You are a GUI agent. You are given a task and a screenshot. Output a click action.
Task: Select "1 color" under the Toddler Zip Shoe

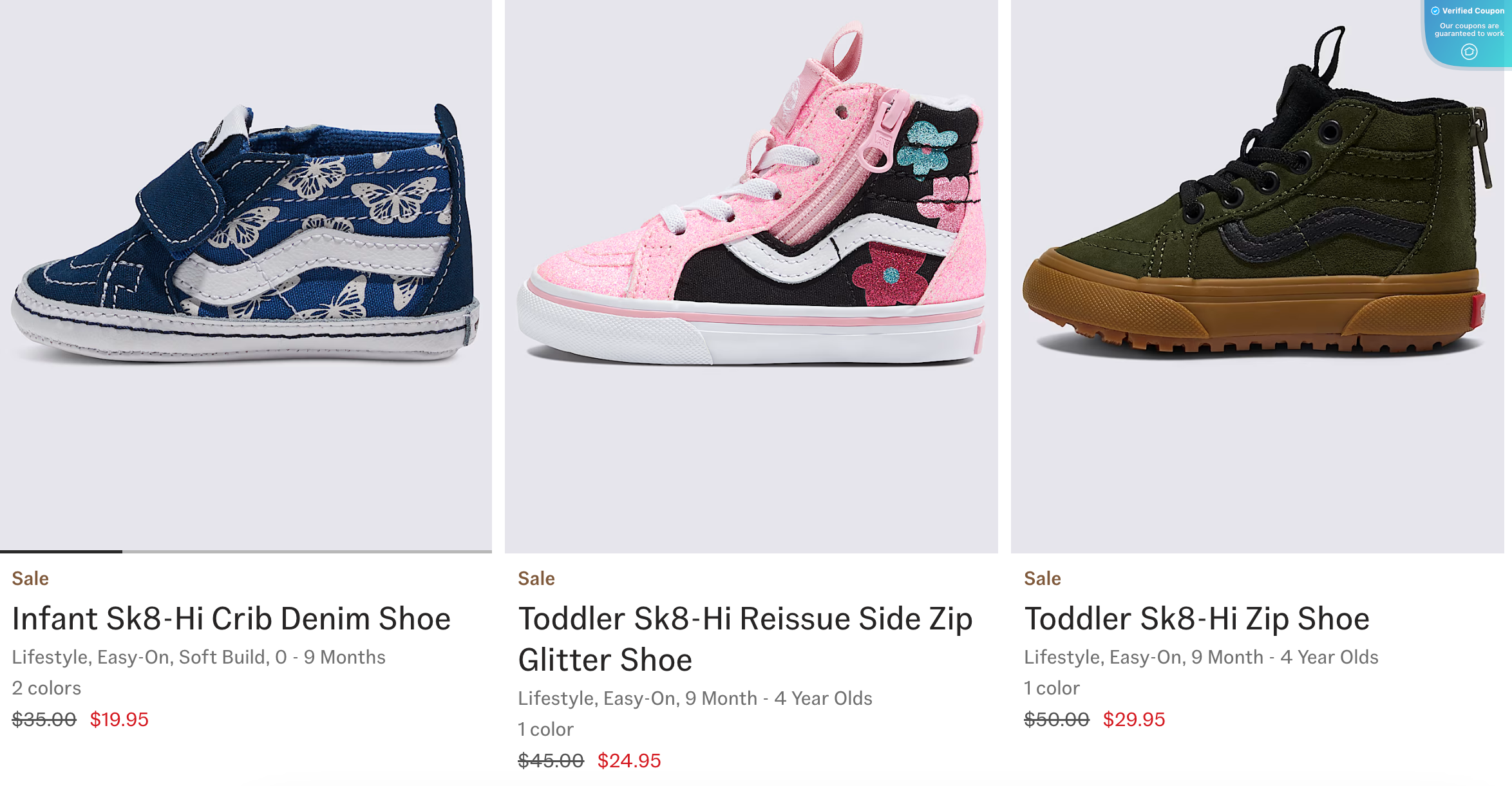(1052, 687)
